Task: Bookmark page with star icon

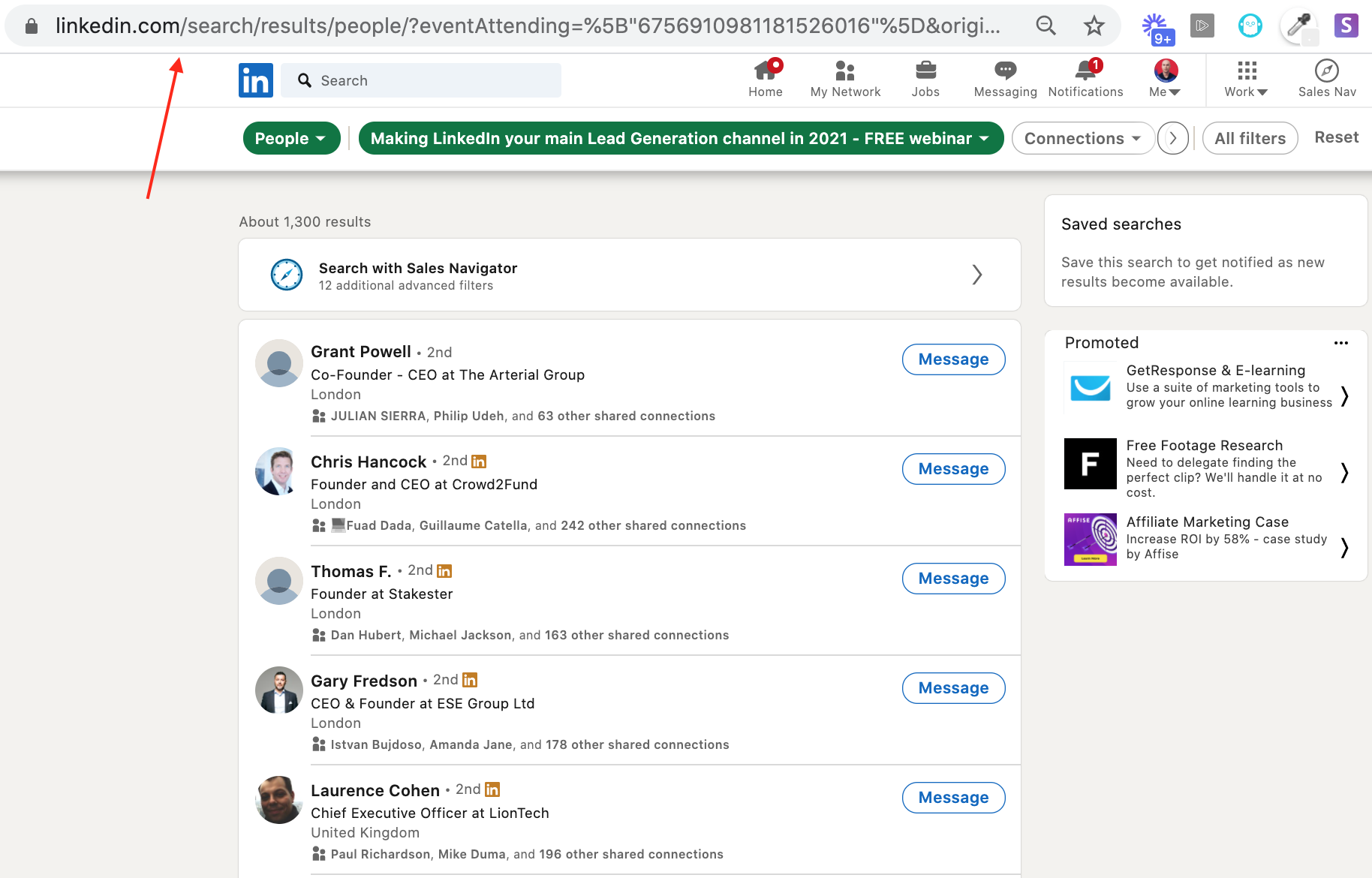Action: tap(1094, 26)
